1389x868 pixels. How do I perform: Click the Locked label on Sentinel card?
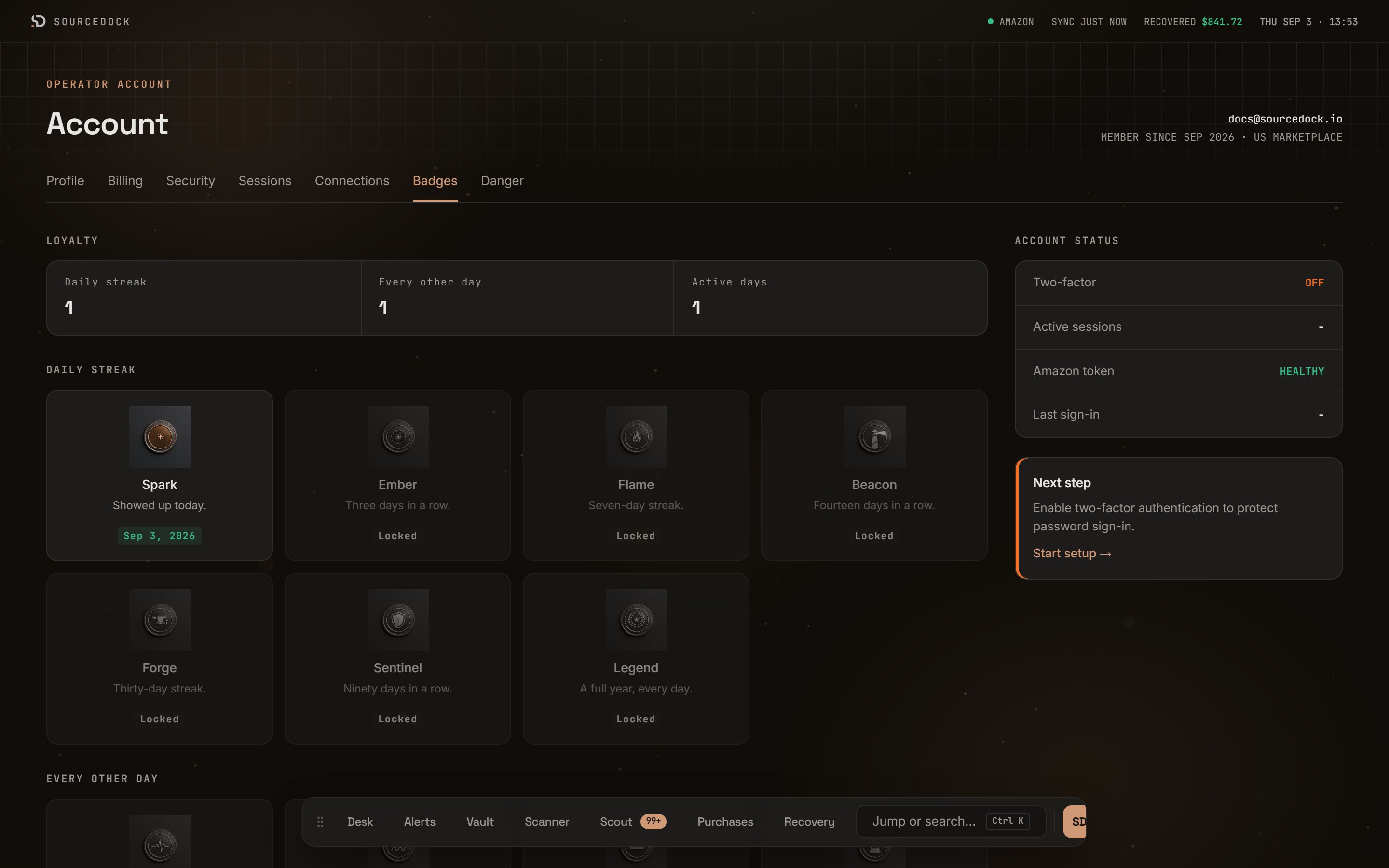tap(398, 719)
